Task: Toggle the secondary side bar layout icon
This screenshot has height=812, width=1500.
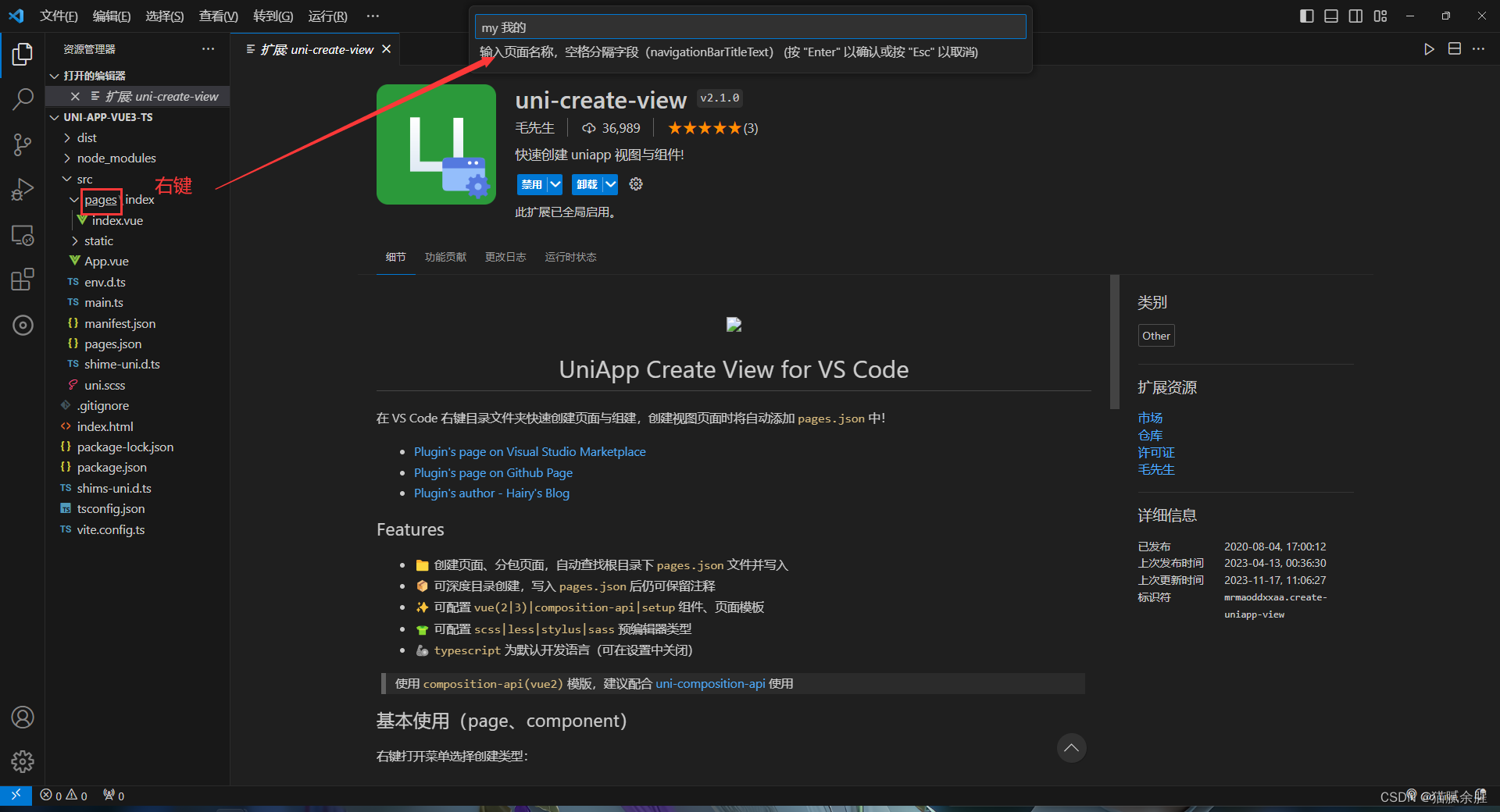Action: [x=1356, y=16]
